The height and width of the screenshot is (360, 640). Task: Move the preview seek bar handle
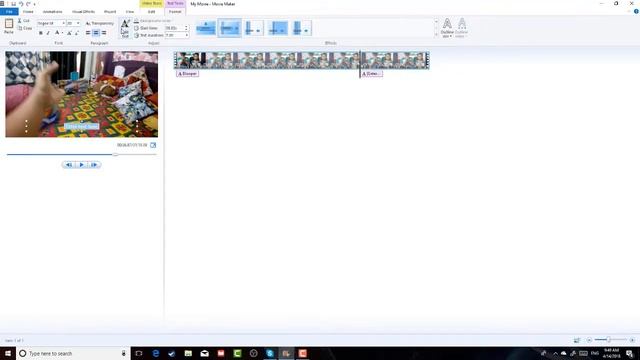115,155
